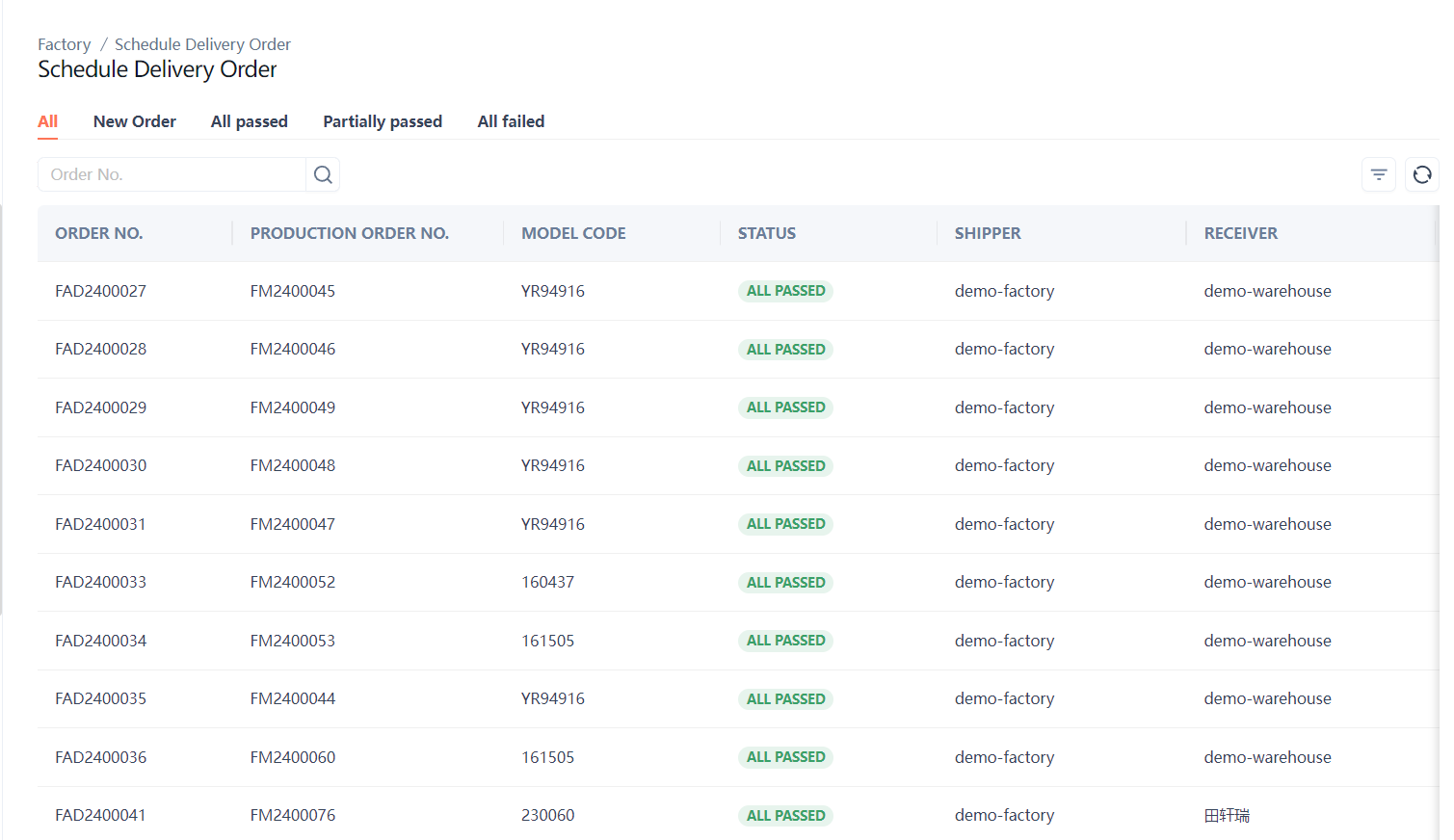Switch to the All passed tab
The width and height of the screenshot is (1454, 840).
(x=249, y=121)
